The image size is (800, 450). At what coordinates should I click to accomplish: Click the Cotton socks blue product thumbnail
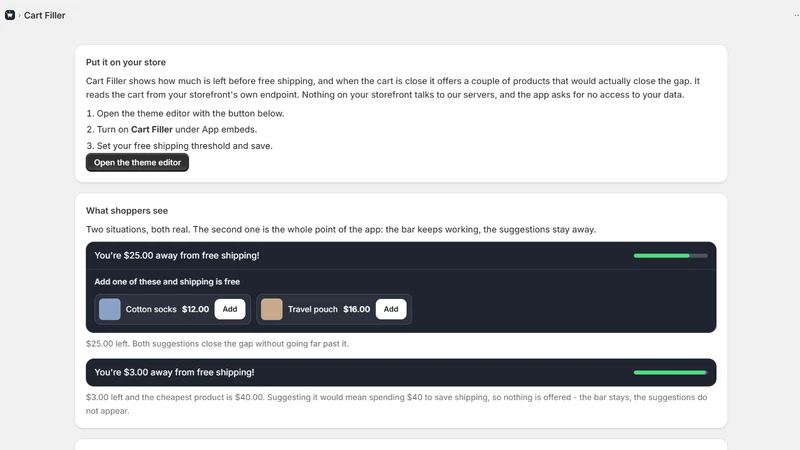tap(110, 309)
